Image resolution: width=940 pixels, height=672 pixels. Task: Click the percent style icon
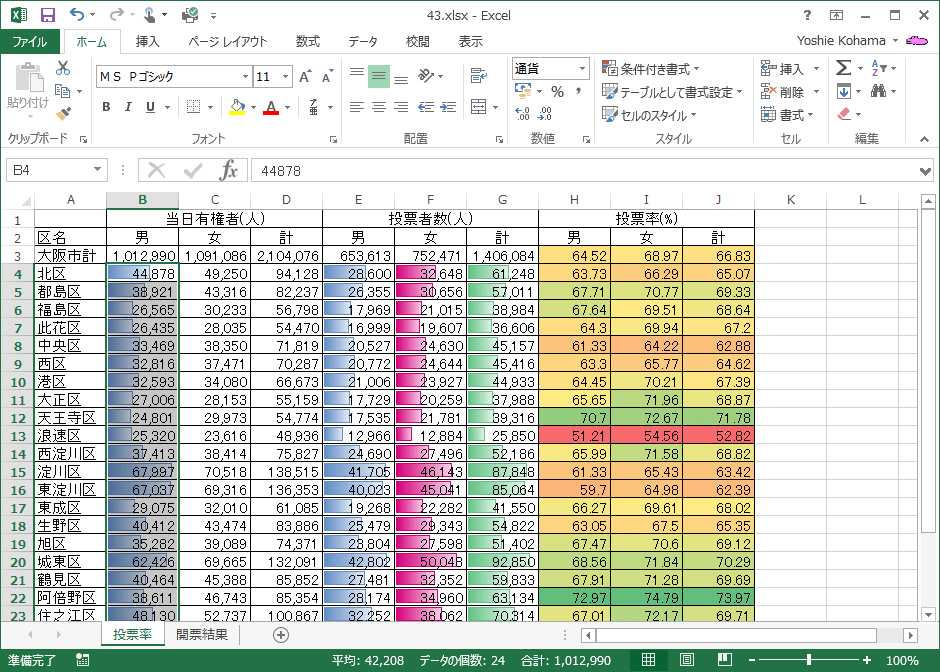point(558,92)
